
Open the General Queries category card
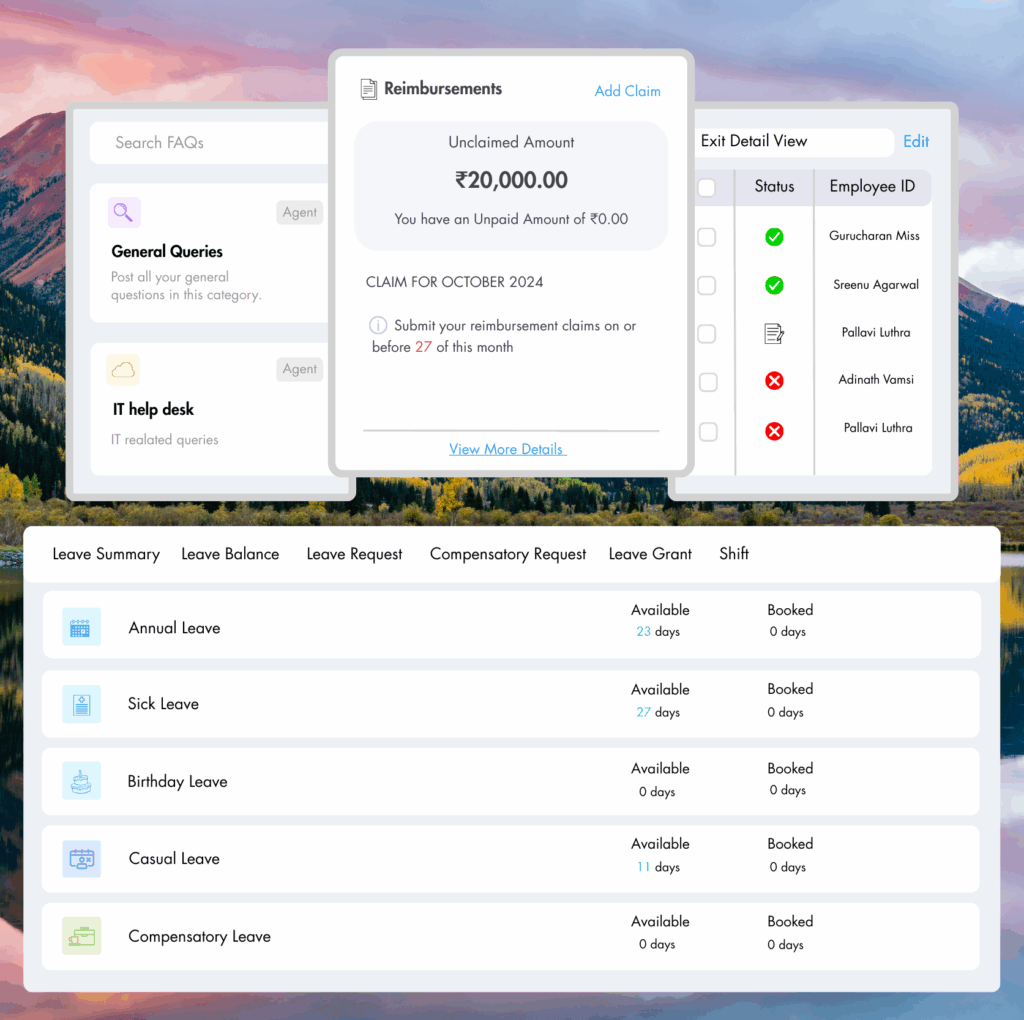(x=209, y=253)
